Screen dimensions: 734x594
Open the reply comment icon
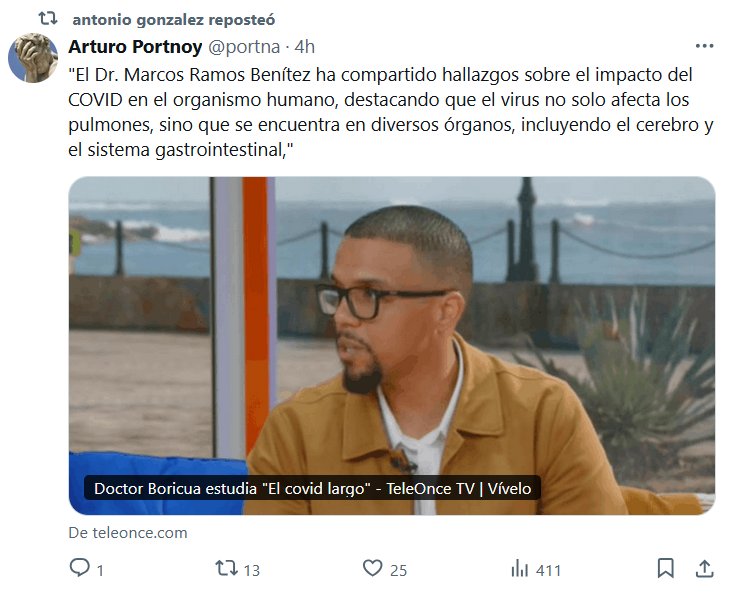pyautogui.click(x=80, y=568)
